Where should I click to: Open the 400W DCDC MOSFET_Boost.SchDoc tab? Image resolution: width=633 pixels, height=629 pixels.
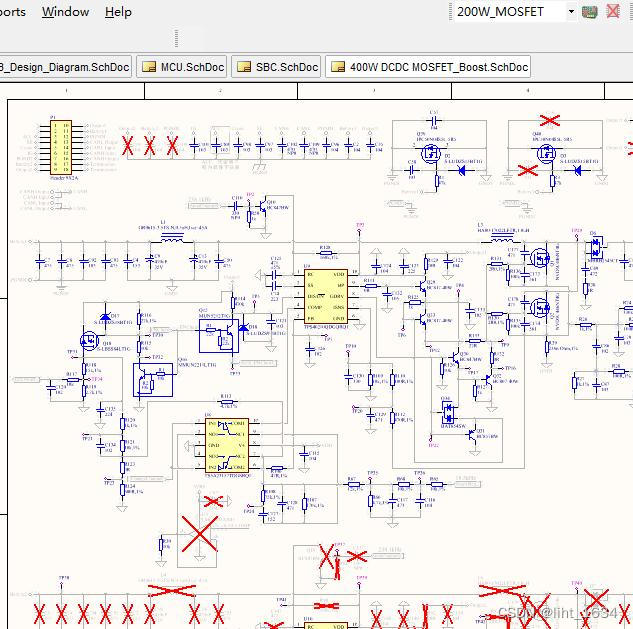(x=428, y=67)
